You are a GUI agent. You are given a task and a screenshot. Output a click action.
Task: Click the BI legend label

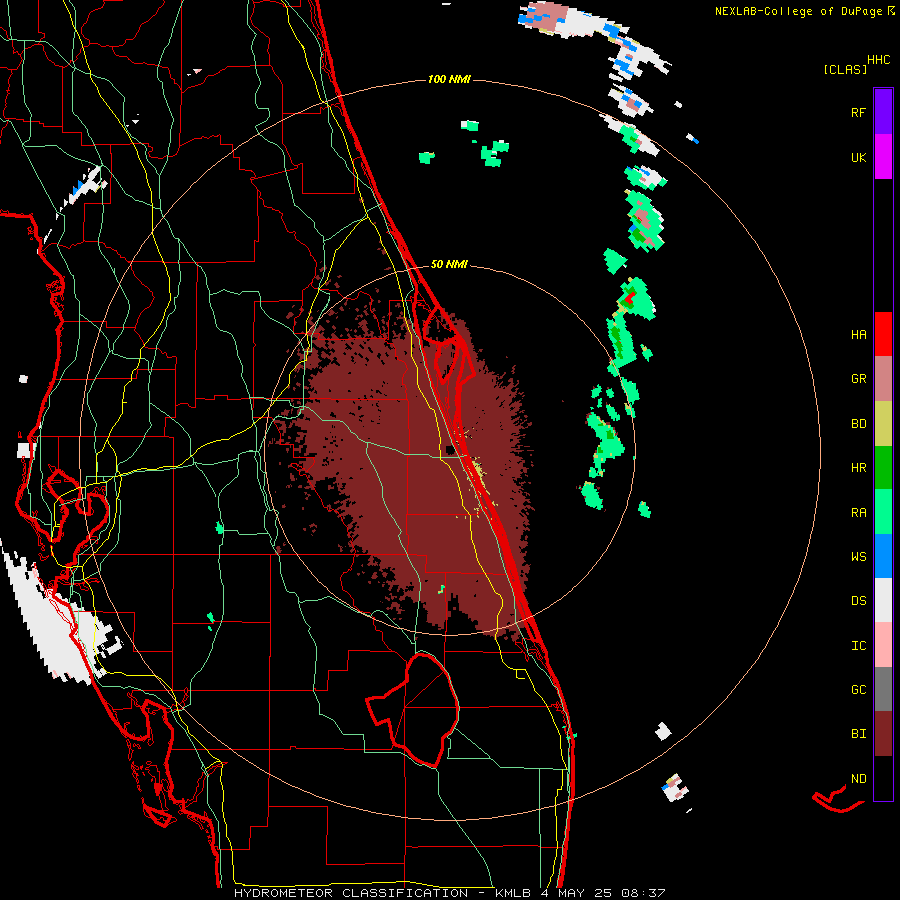click(x=858, y=734)
